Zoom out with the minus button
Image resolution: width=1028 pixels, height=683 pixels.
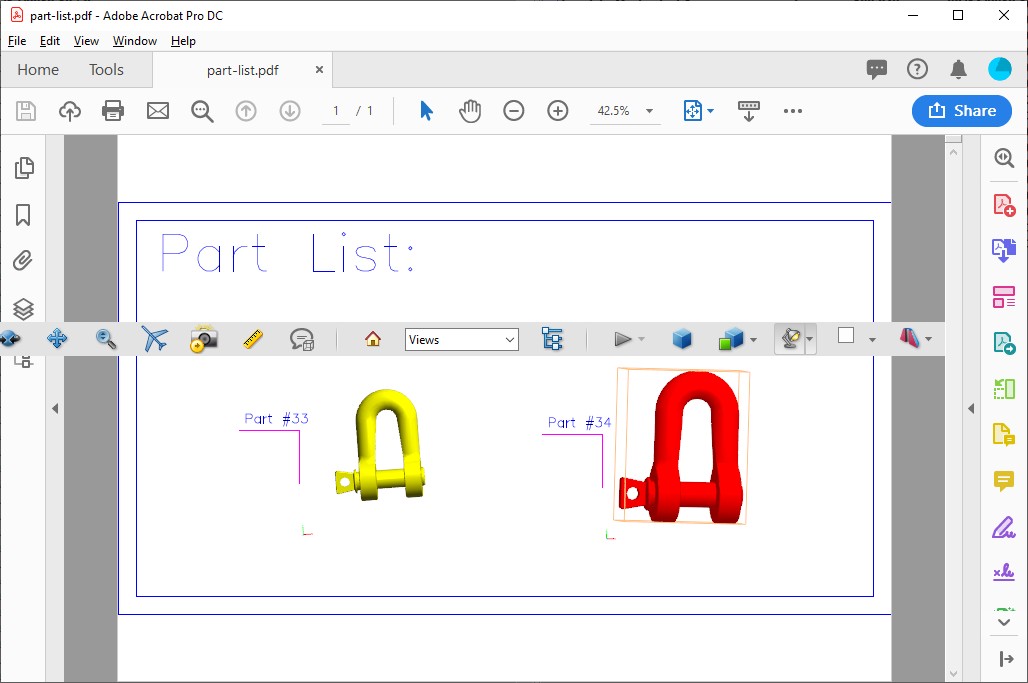pyautogui.click(x=513, y=111)
